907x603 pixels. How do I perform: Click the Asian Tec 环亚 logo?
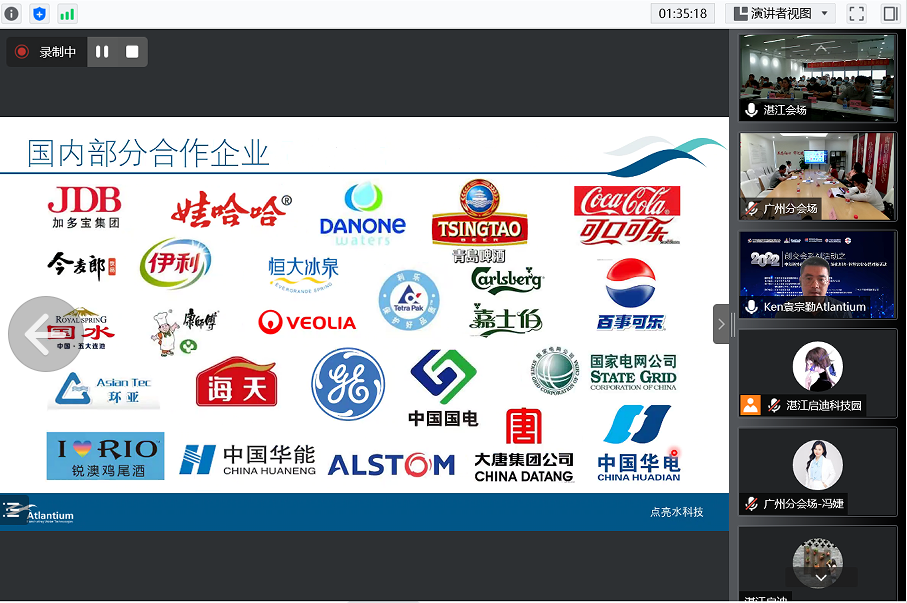coord(103,390)
